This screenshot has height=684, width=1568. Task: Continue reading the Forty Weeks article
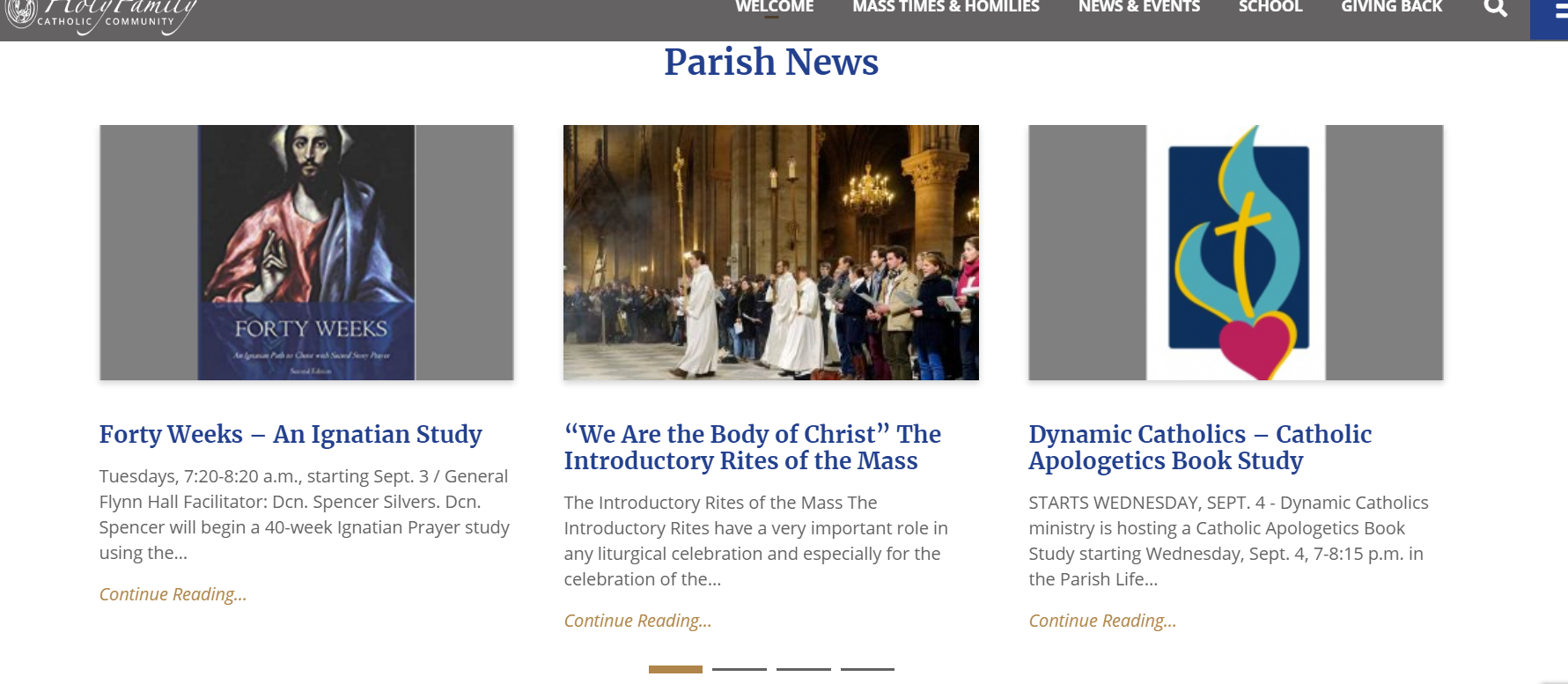(x=173, y=594)
